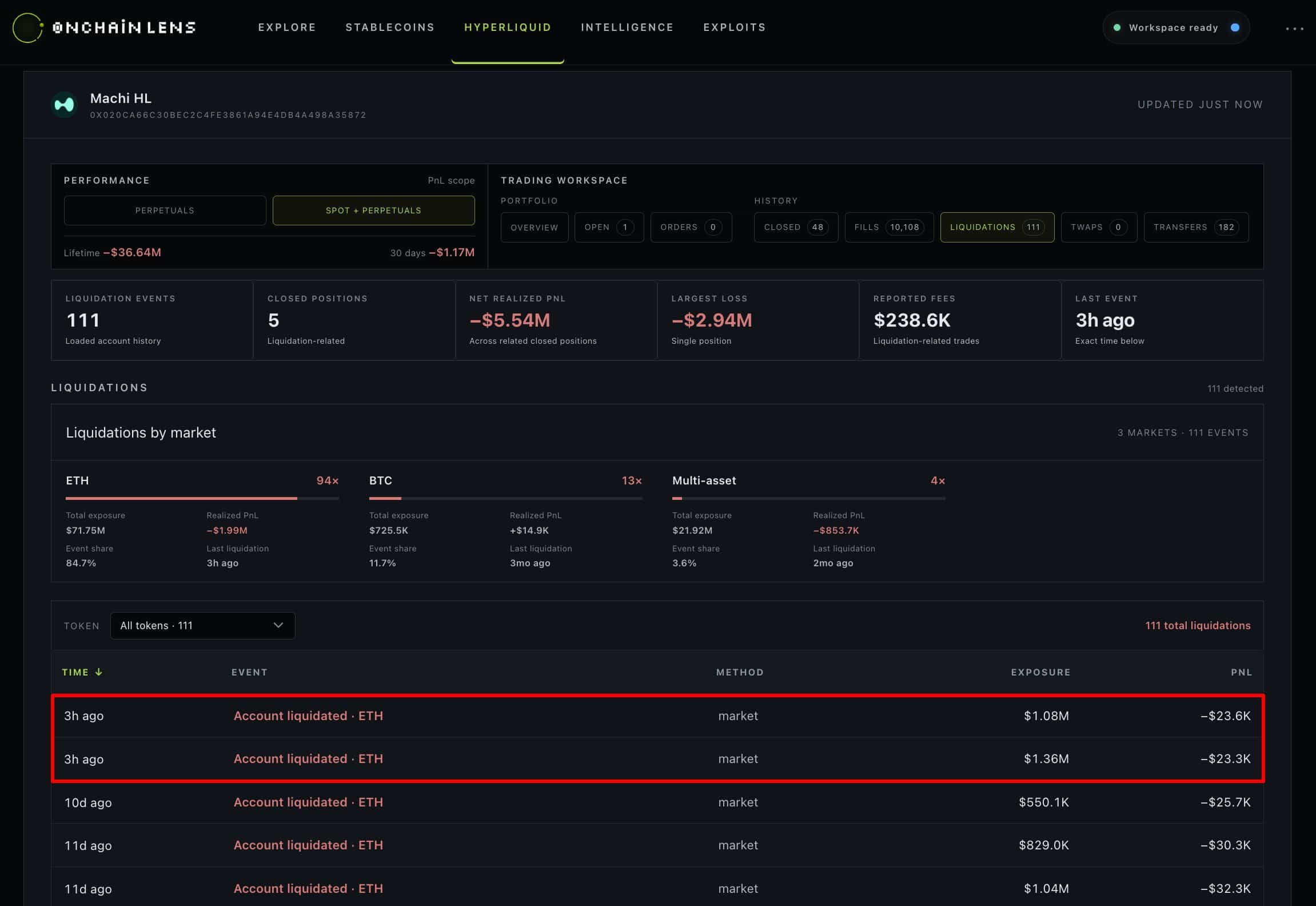1316x906 pixels.
Task: Click the LAST EVENT 3h ago card
Action: pyautogui.click(x=1162, y=320)
